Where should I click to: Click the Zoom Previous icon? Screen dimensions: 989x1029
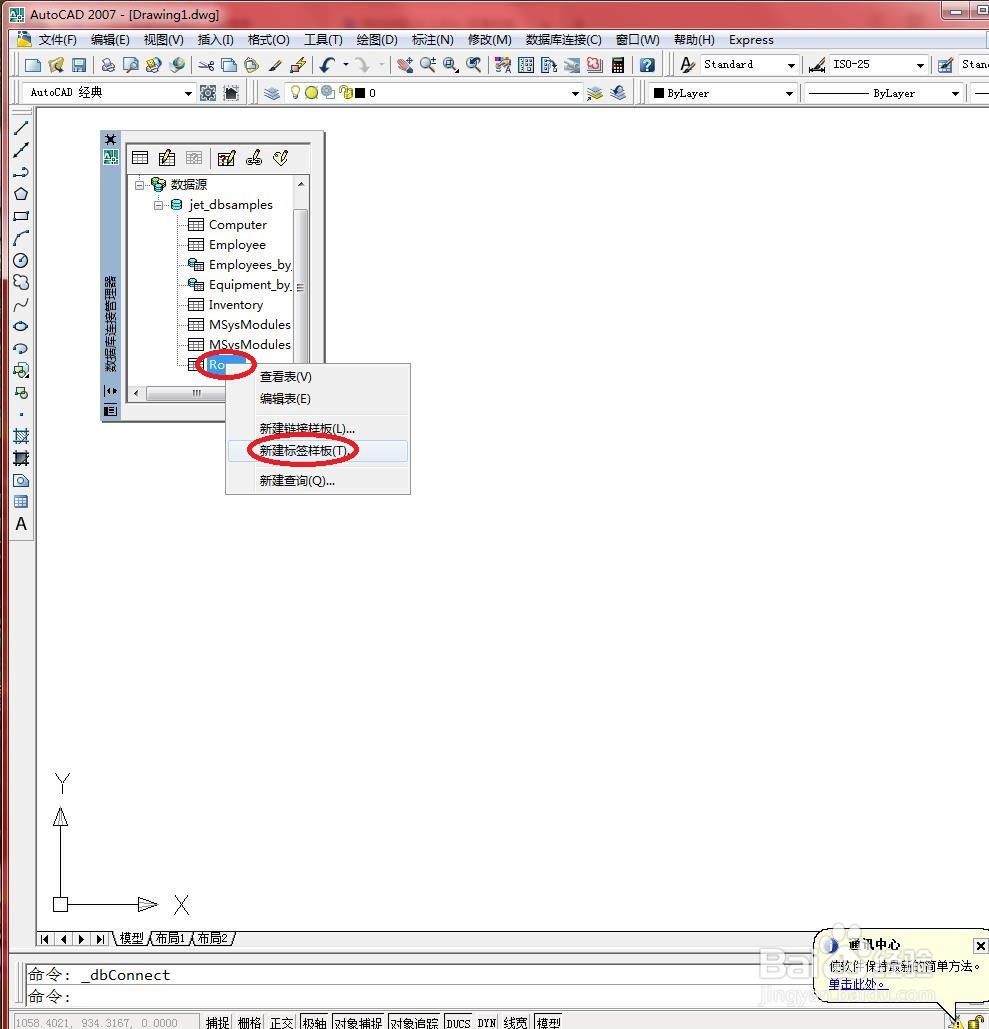pos(473,64)
